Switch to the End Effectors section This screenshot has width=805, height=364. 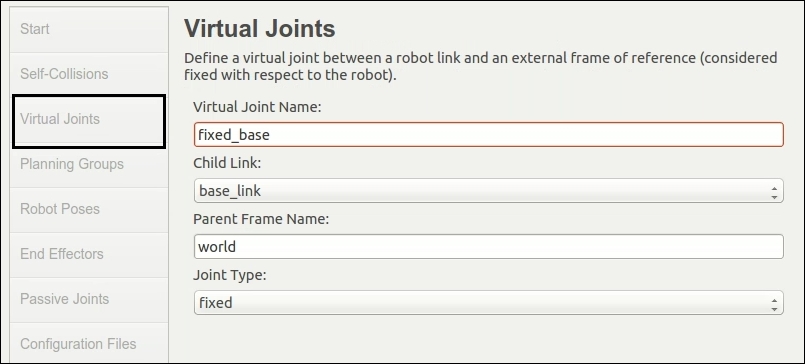click(89, 255)
